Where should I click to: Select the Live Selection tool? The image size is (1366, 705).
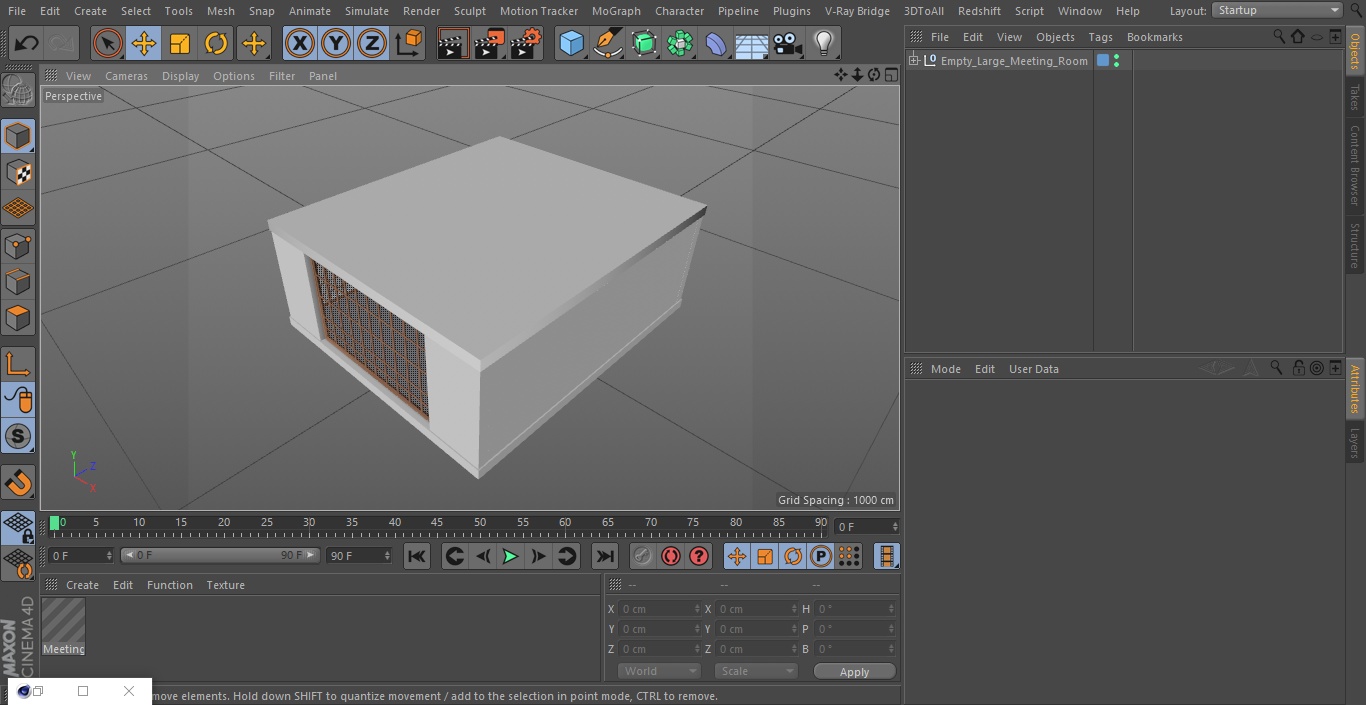pos(108,44)
